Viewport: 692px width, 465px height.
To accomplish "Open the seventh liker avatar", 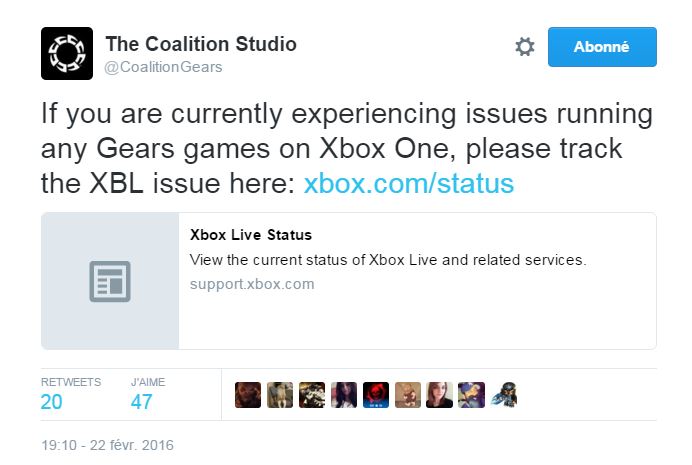I will click(440, 395).
